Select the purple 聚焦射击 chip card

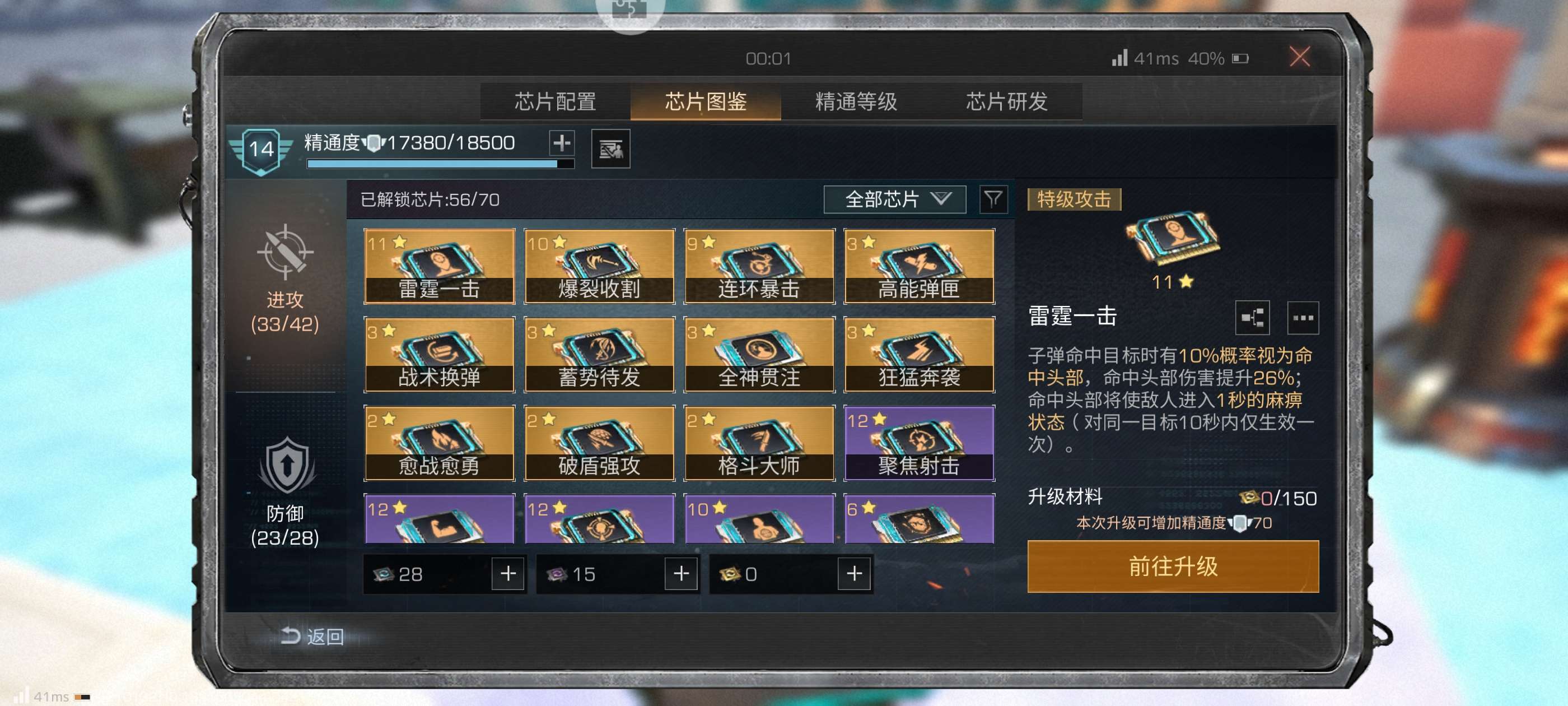(919, 443)
